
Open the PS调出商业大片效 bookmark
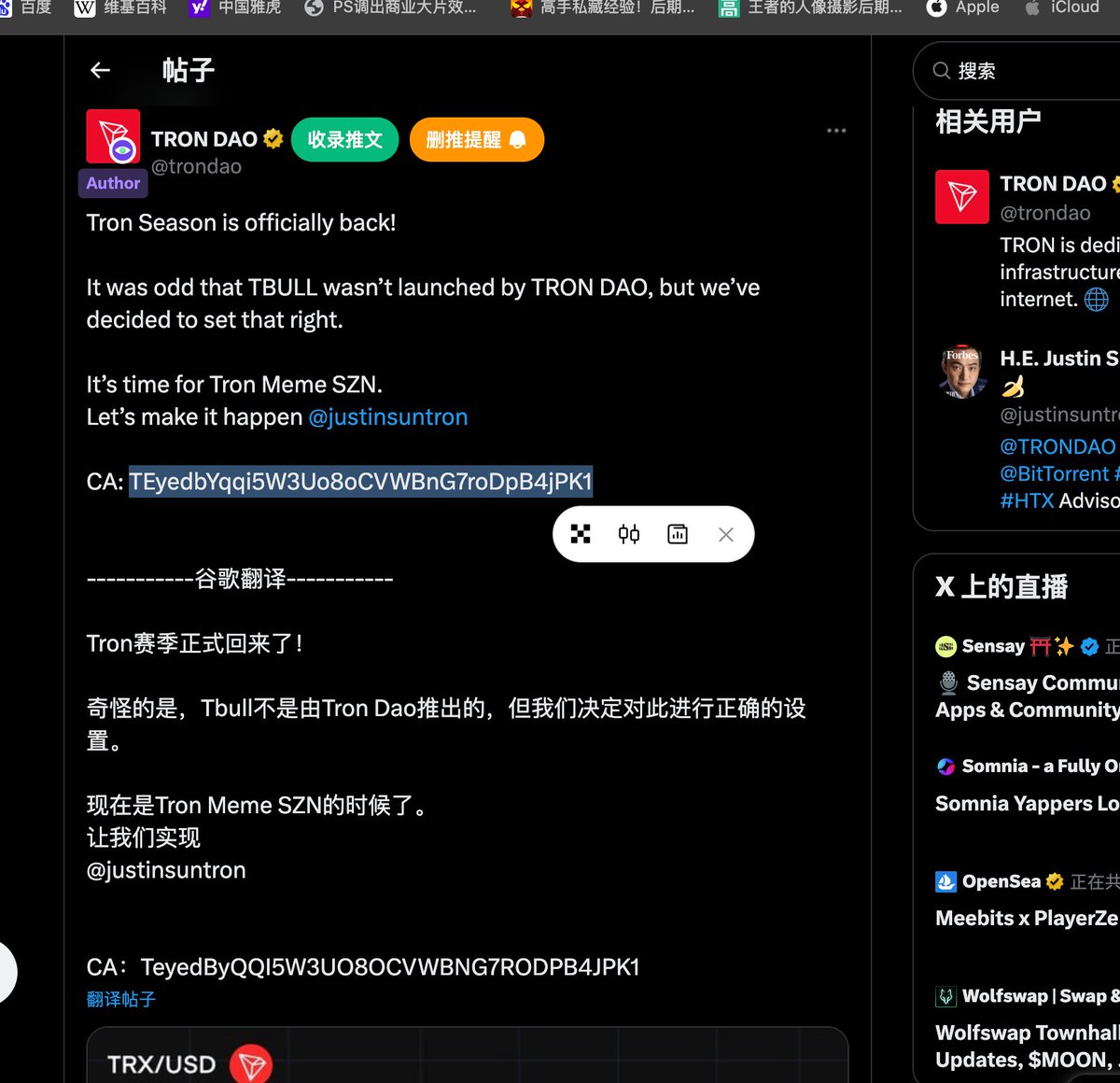[391, 8]
